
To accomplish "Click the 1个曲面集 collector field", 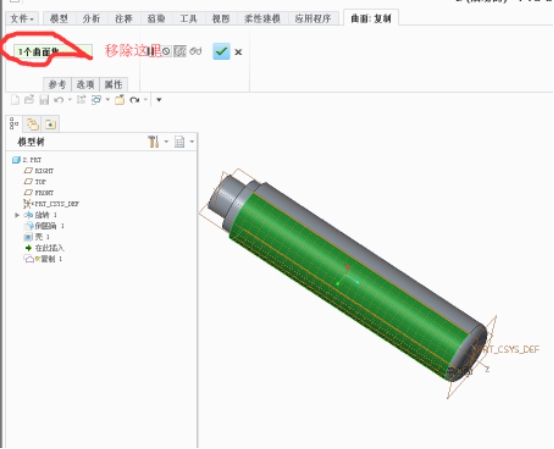I will (x=53, y=52).
